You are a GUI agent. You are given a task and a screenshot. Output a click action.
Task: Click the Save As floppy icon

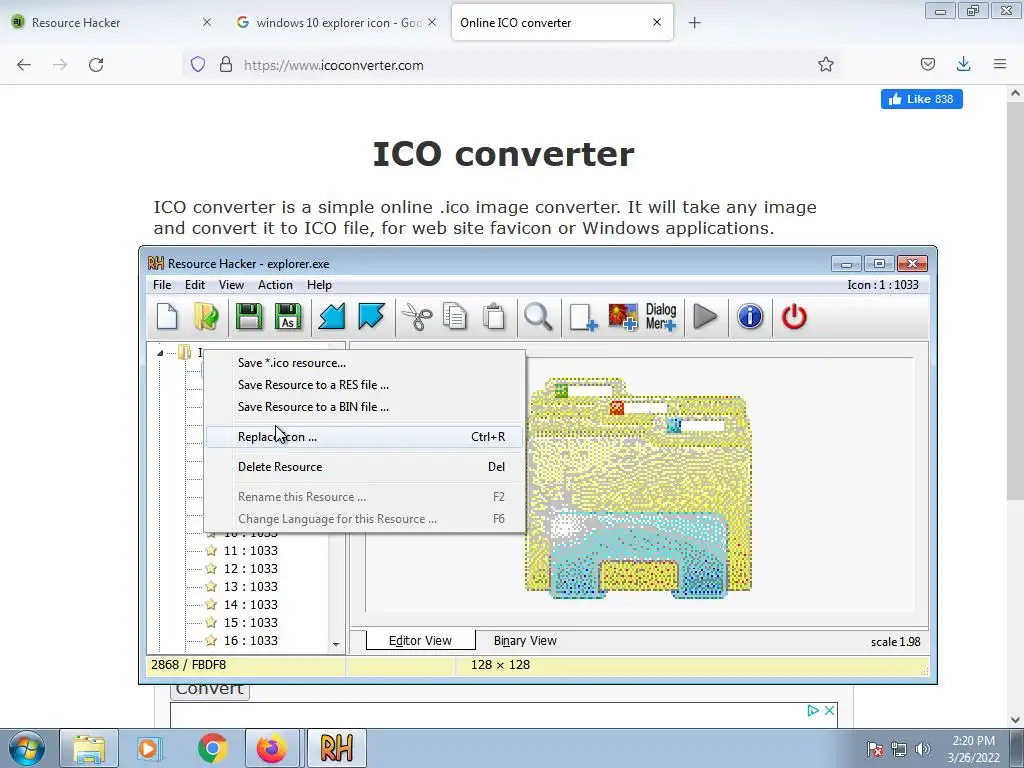click(x=288, y=317)
